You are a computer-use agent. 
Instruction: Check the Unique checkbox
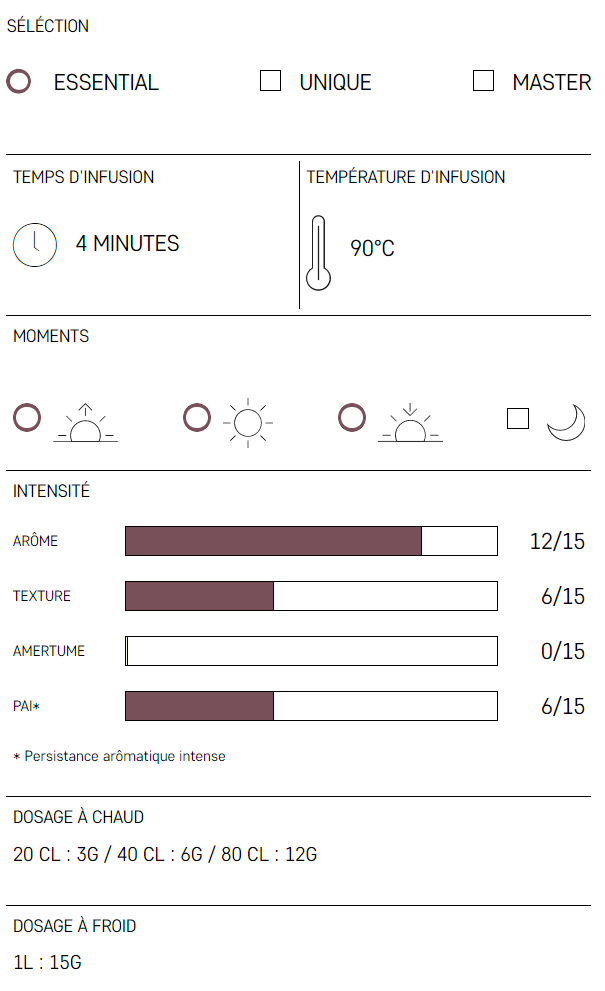click(271, 81)
